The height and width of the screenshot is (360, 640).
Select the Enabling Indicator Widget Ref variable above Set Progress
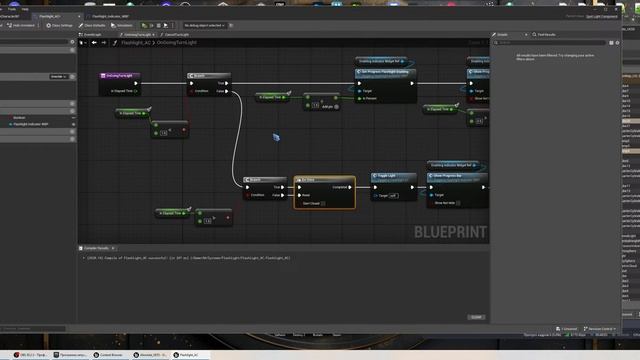[x=381, y=61]
